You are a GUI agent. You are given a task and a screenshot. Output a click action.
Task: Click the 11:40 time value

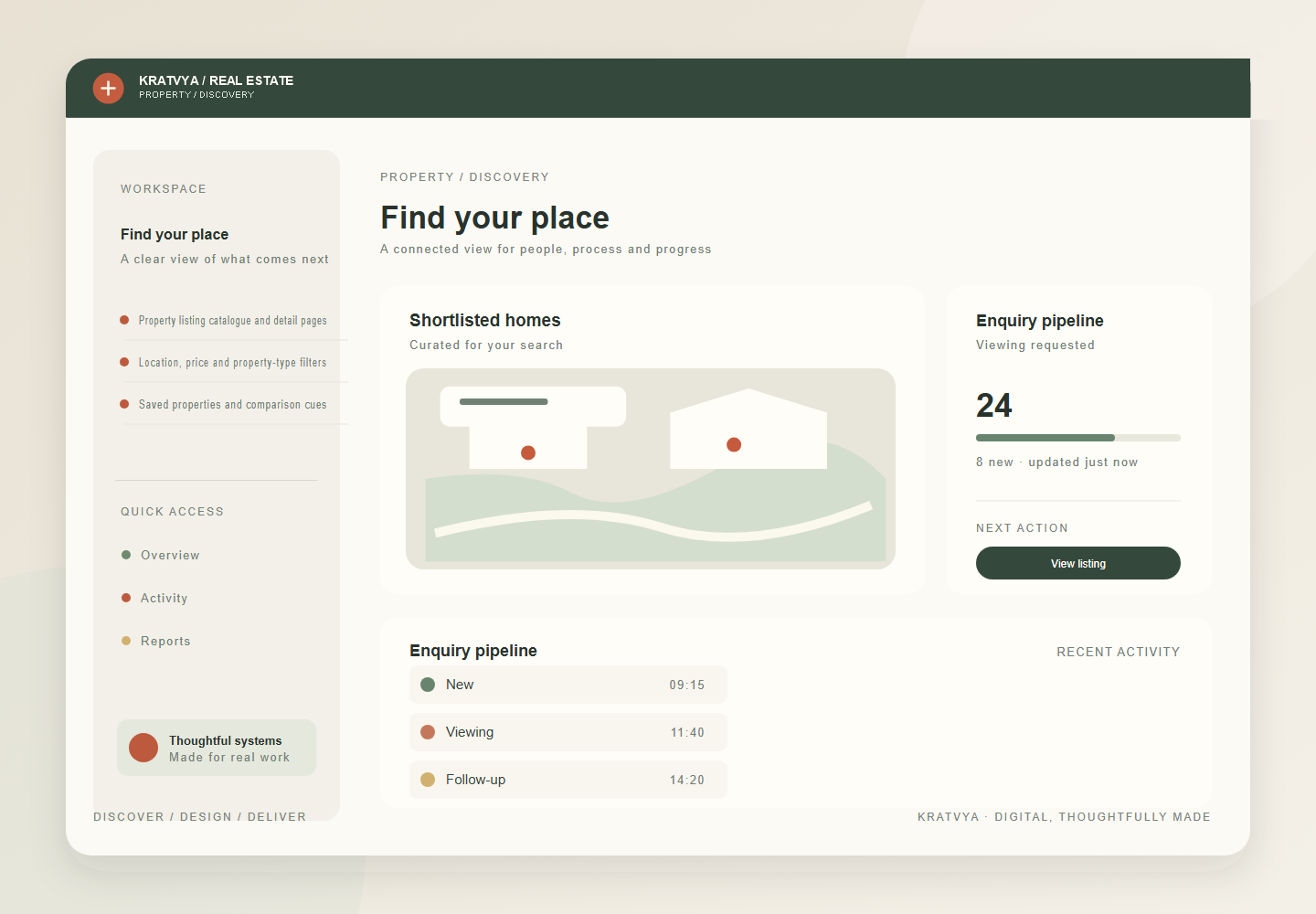point(687,732)
